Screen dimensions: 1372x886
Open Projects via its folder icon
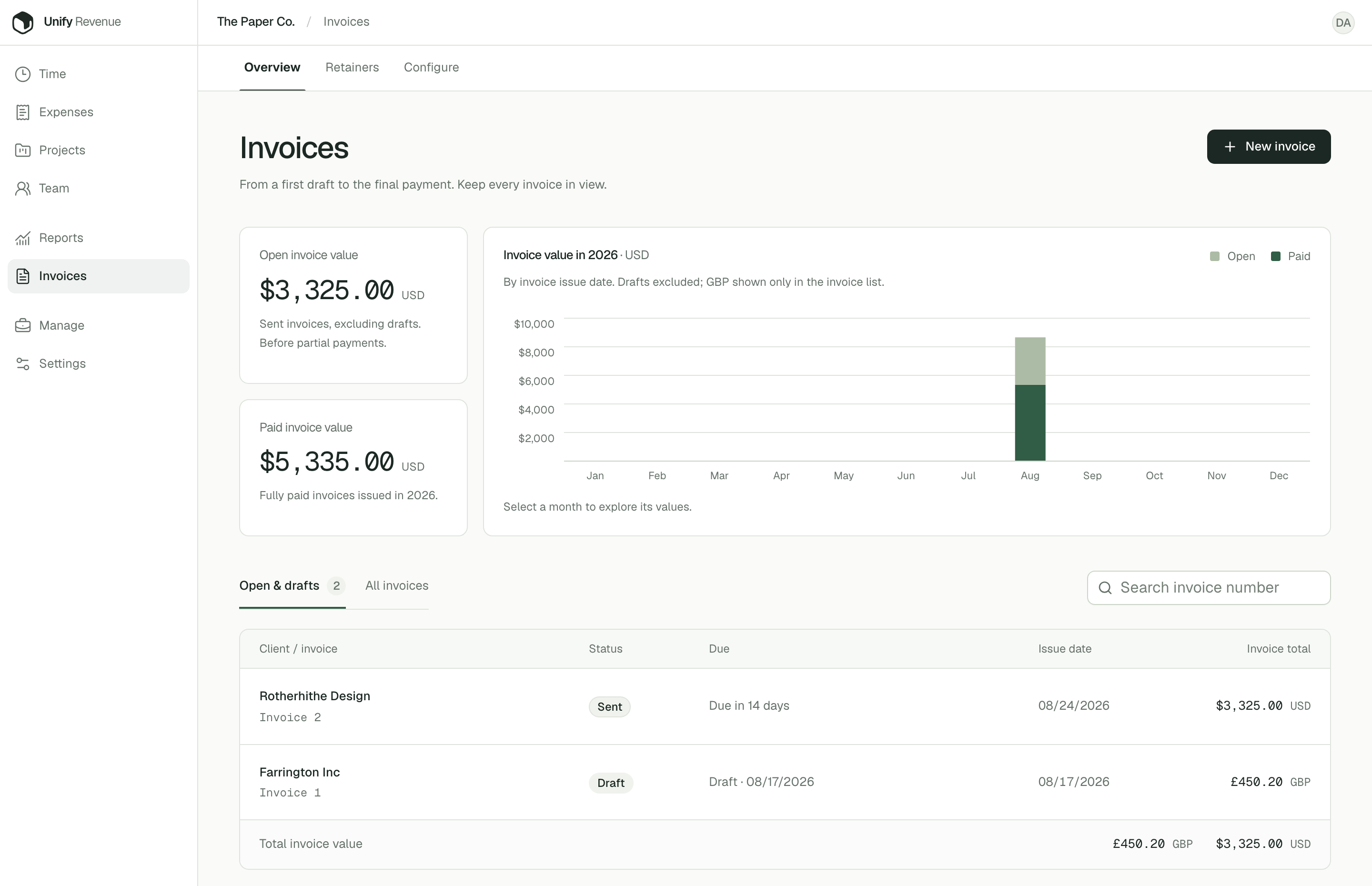point(23,150)
